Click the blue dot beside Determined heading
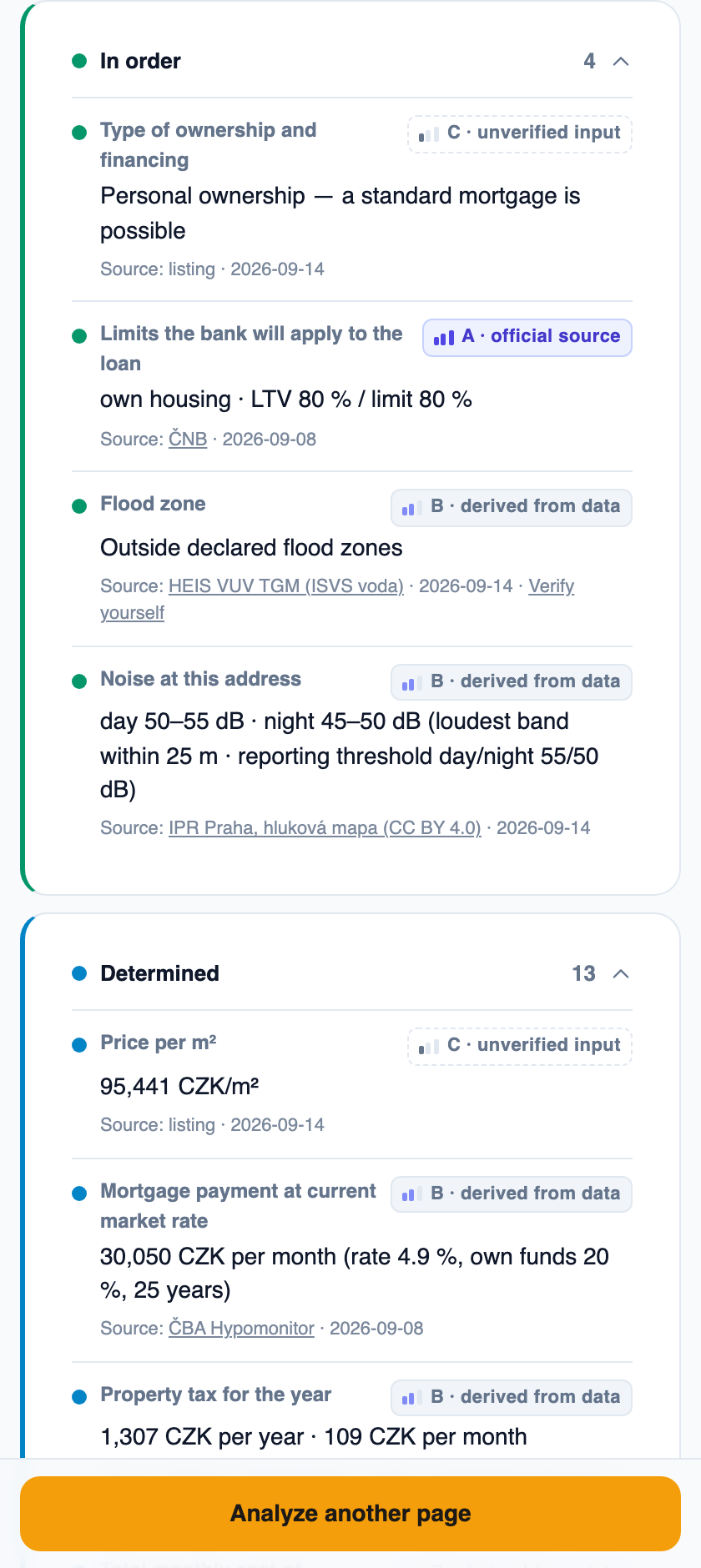 point(79,973)
